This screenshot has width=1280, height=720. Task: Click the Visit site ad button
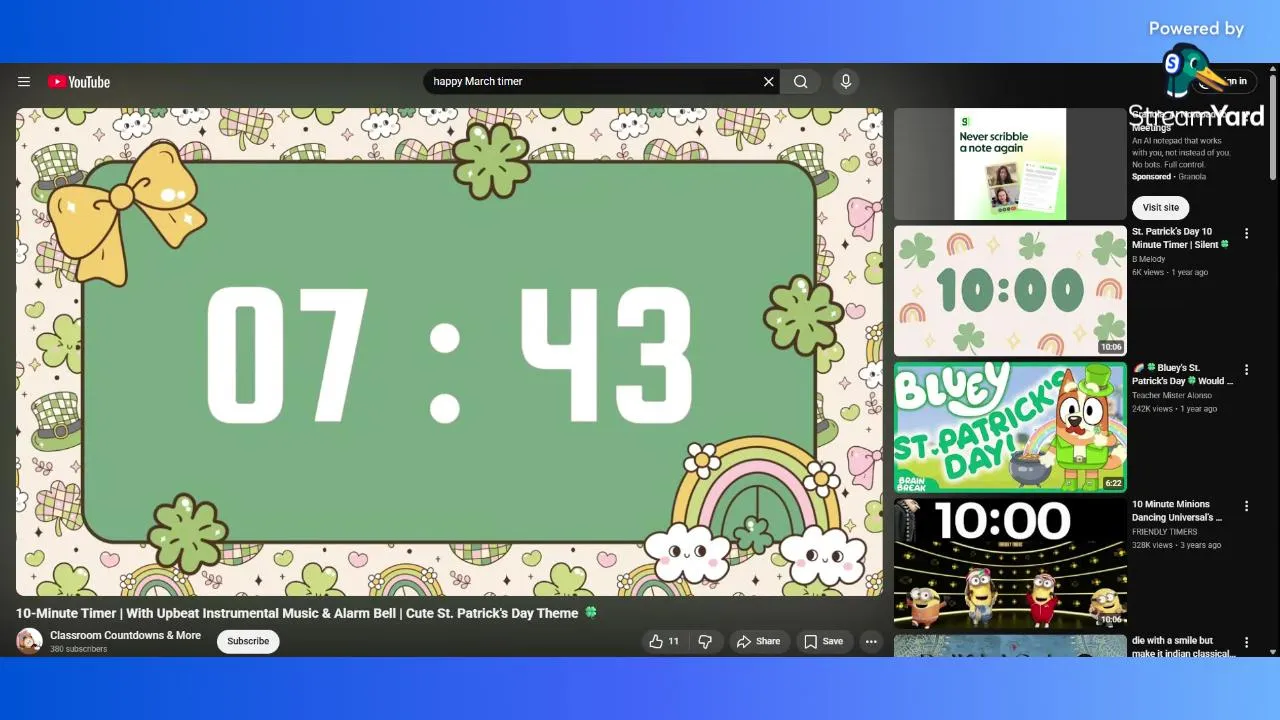coord(1160,207)
